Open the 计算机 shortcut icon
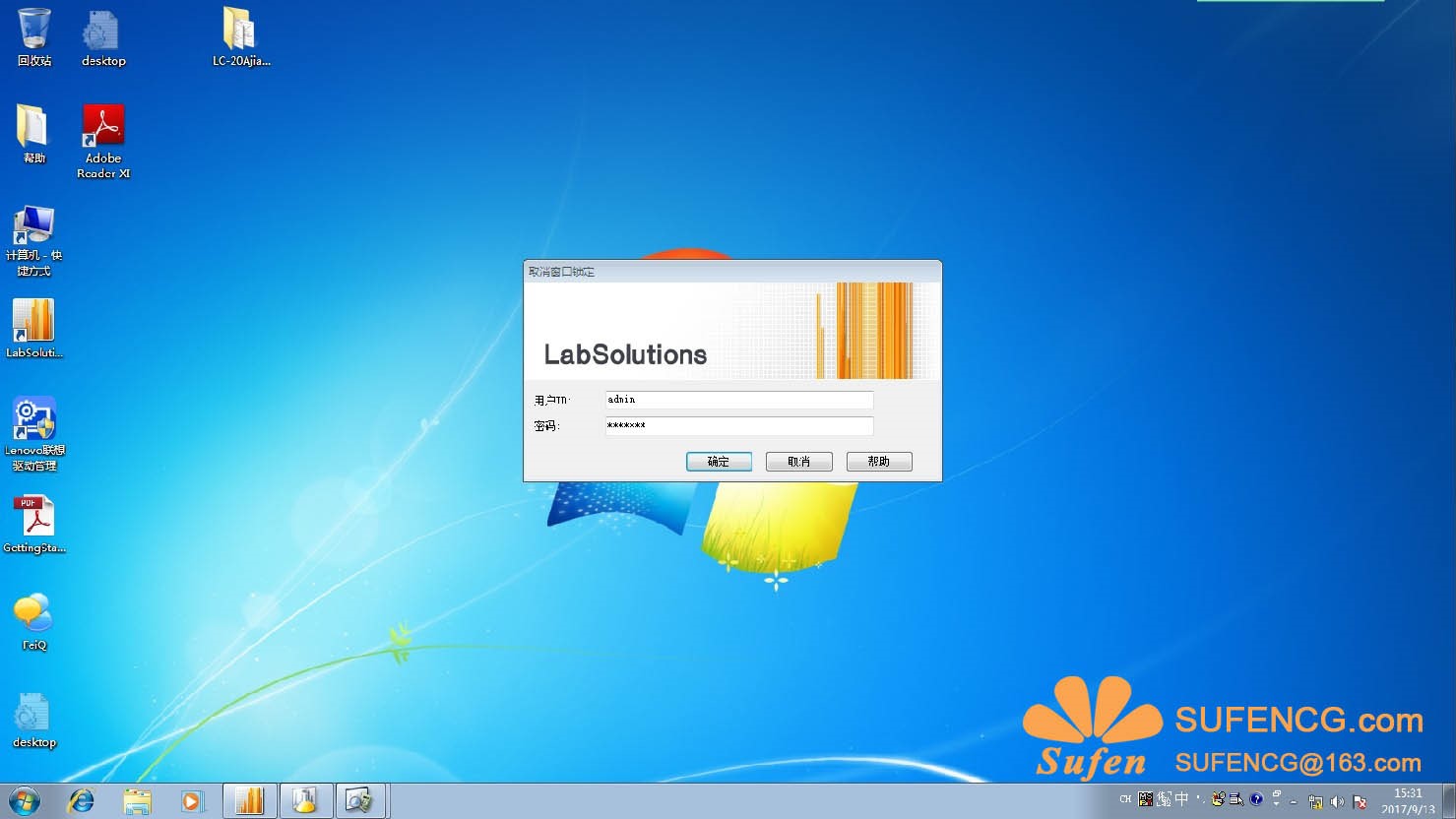 pos(33,239)
